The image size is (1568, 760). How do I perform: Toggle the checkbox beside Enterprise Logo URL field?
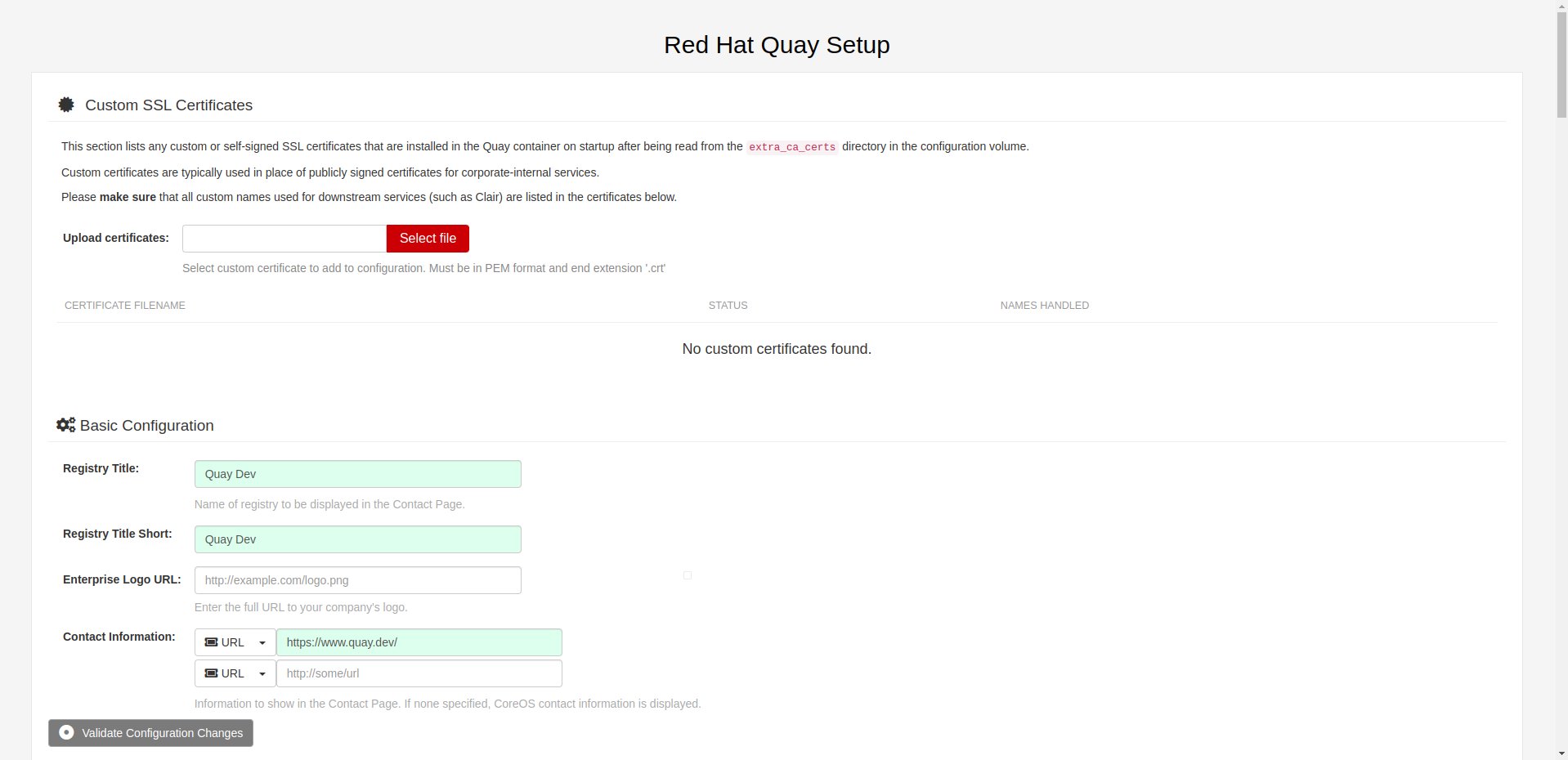coord(687,575)
